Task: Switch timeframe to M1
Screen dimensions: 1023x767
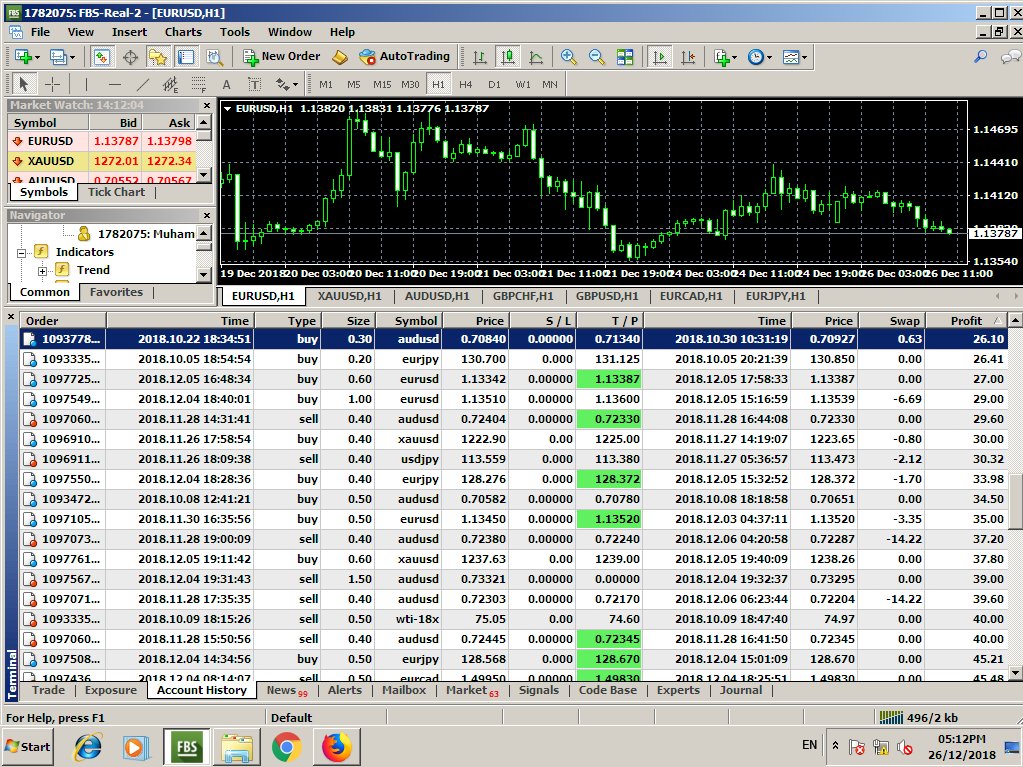Action: [x=326, y=84]
